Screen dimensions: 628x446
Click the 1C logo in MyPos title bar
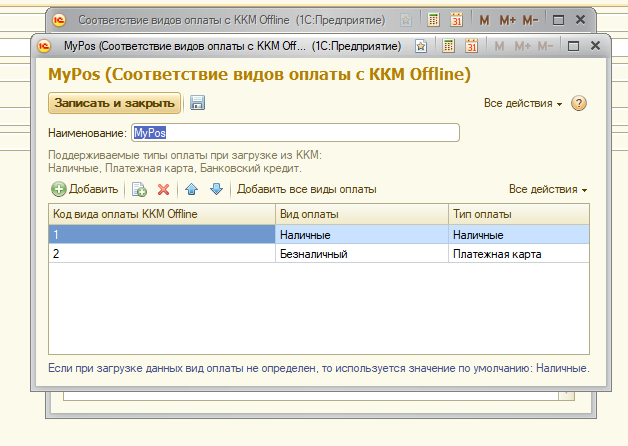click(x=44, y=46)
